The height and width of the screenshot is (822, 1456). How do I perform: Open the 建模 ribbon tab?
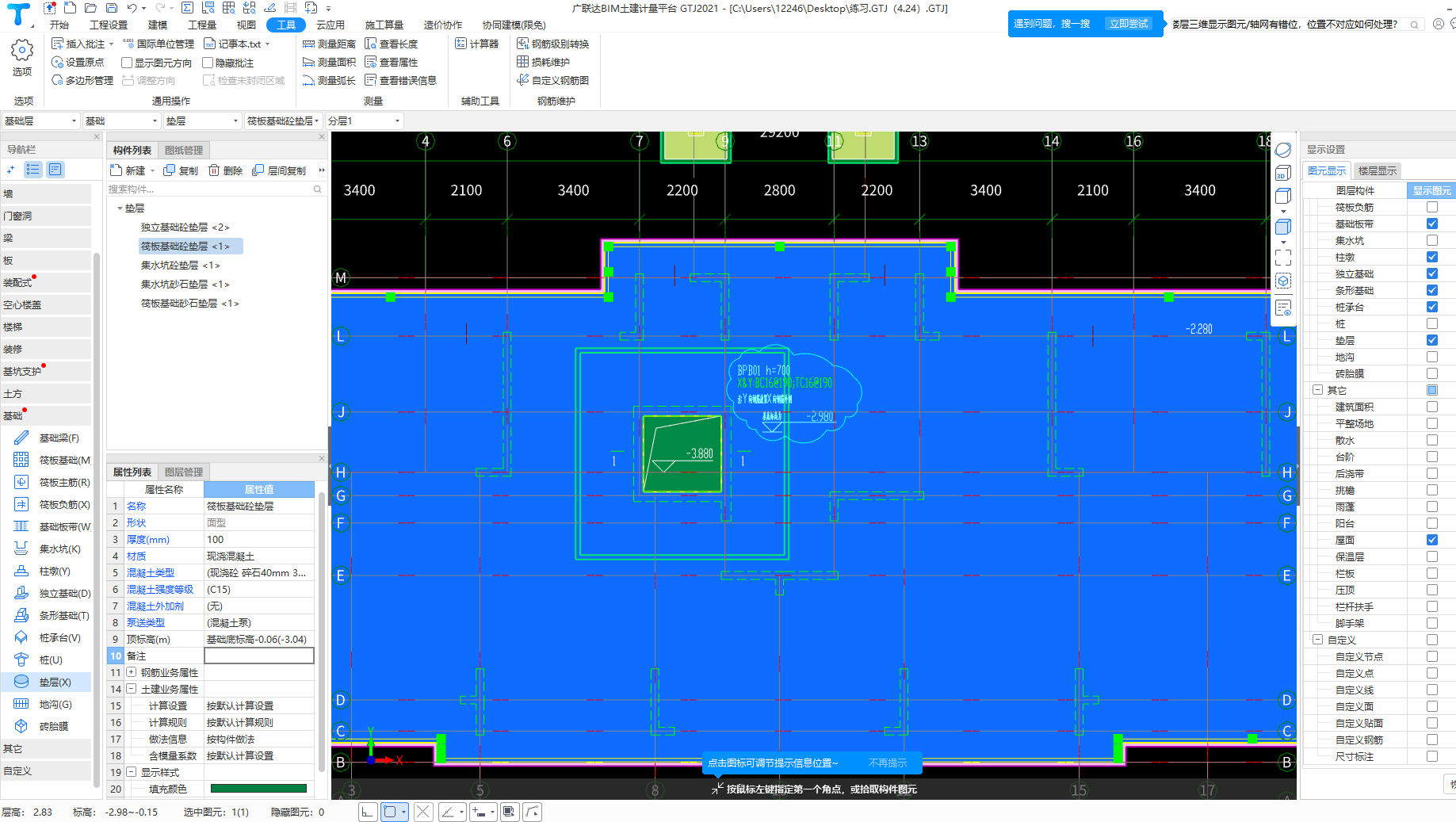(x=158, y=25)
